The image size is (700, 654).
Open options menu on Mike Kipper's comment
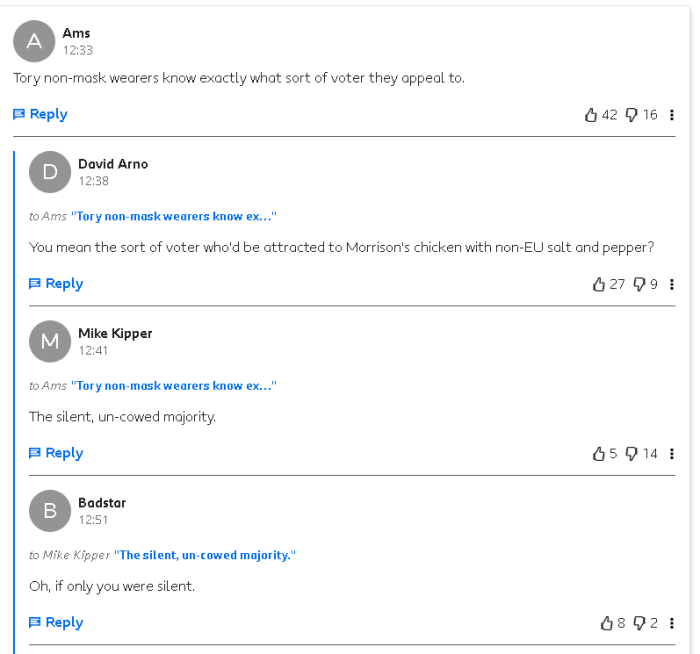pyautogui.click(x=671, y=454)
